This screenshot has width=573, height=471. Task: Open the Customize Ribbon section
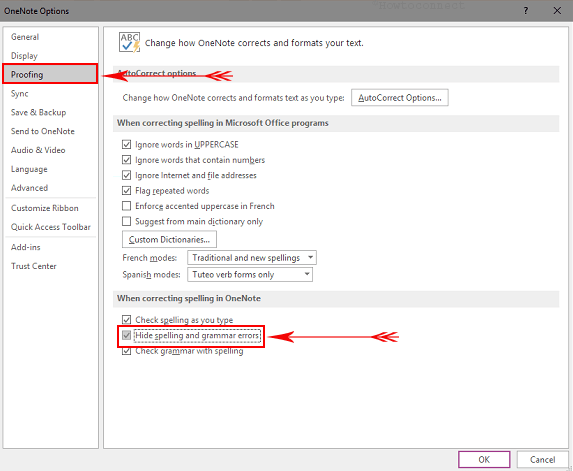click(x=45, y=208)
